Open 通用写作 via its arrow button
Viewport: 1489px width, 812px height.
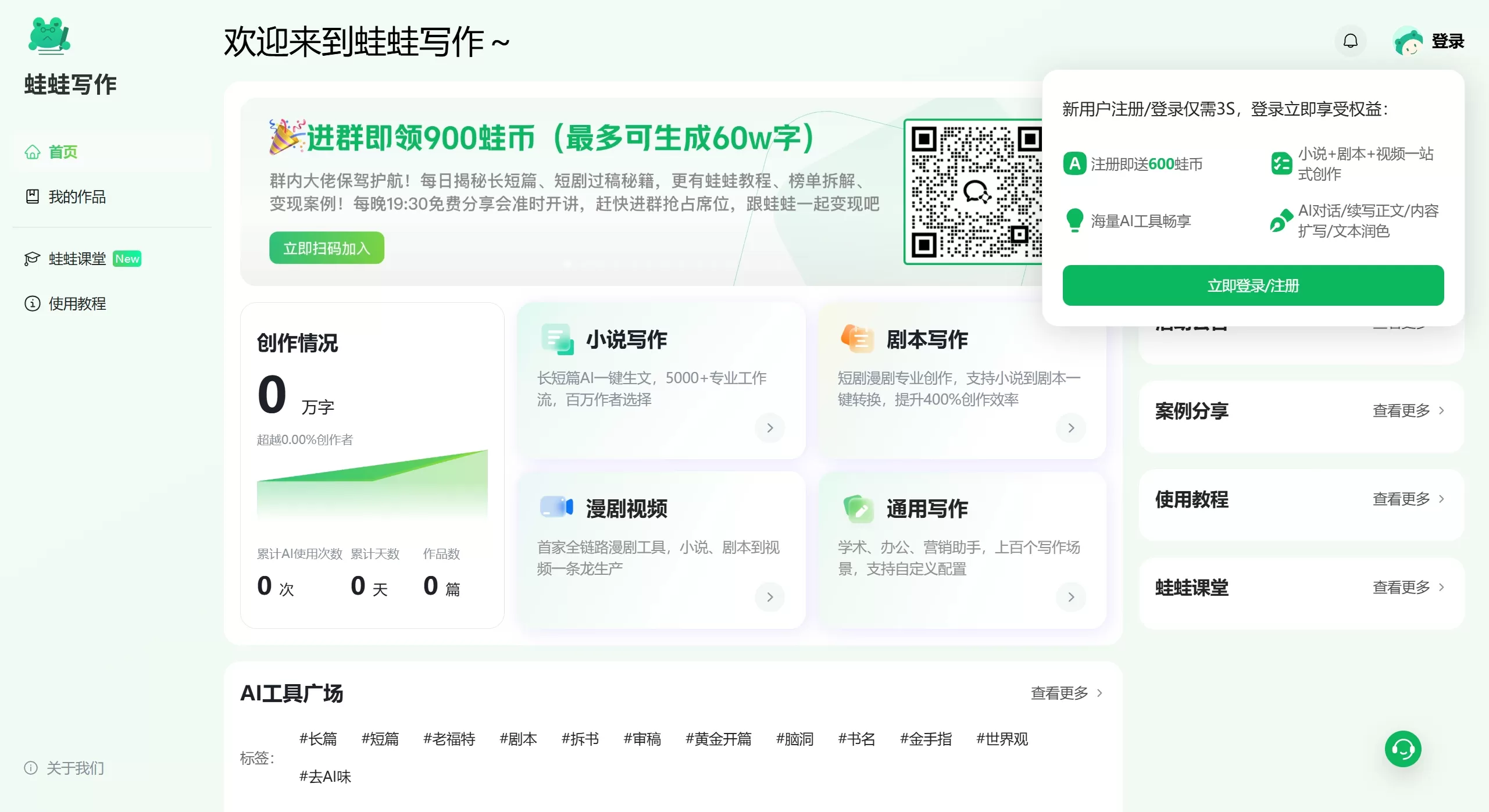(x=1071, y=597)
